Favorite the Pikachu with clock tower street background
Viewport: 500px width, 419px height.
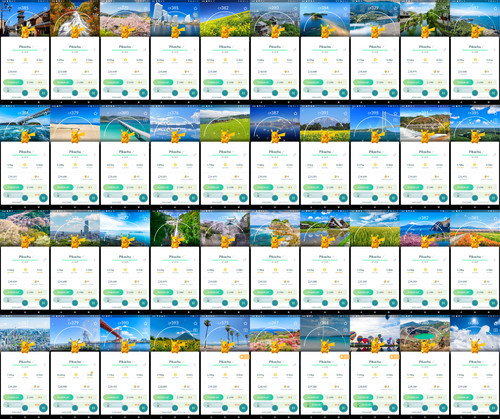tap(46, 8)
